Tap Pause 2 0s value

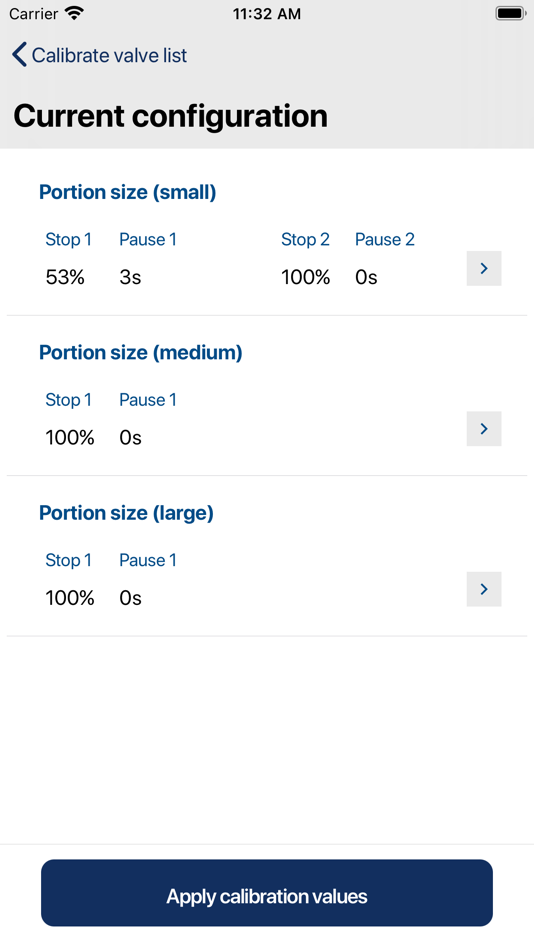click(x=366, y=277)
